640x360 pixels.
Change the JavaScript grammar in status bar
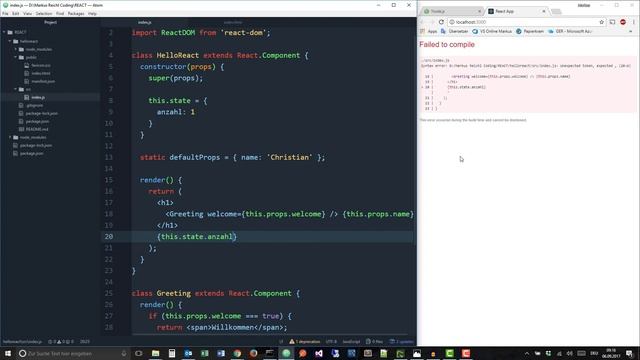click(351, 342)
